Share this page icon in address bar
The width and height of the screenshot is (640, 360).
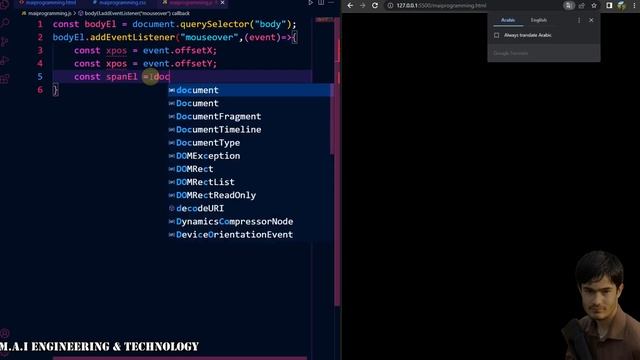[x=582, y=6]
